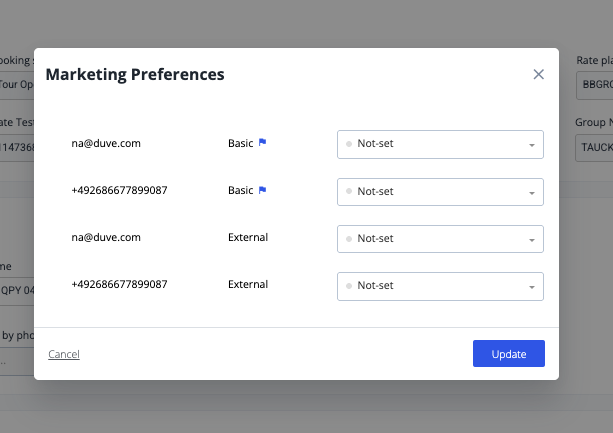This screenshot has width=613, height=433.
Task: Click the Cancel link
Action: (64, 354)
